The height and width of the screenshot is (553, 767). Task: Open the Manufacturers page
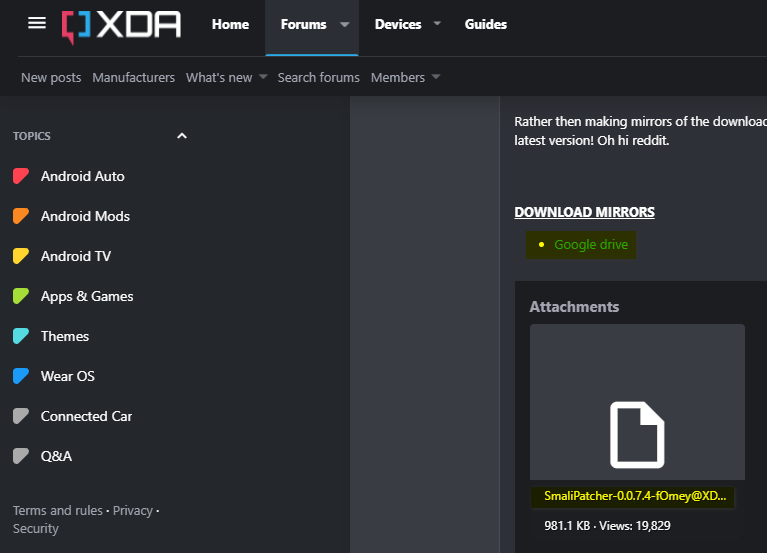pyautogui.click(x=134, y=77)
